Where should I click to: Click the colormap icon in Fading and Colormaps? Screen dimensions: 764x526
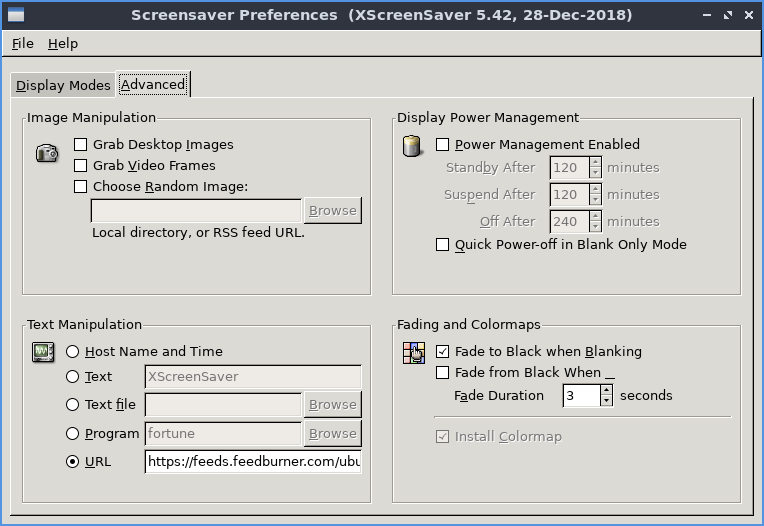point(413,352)
